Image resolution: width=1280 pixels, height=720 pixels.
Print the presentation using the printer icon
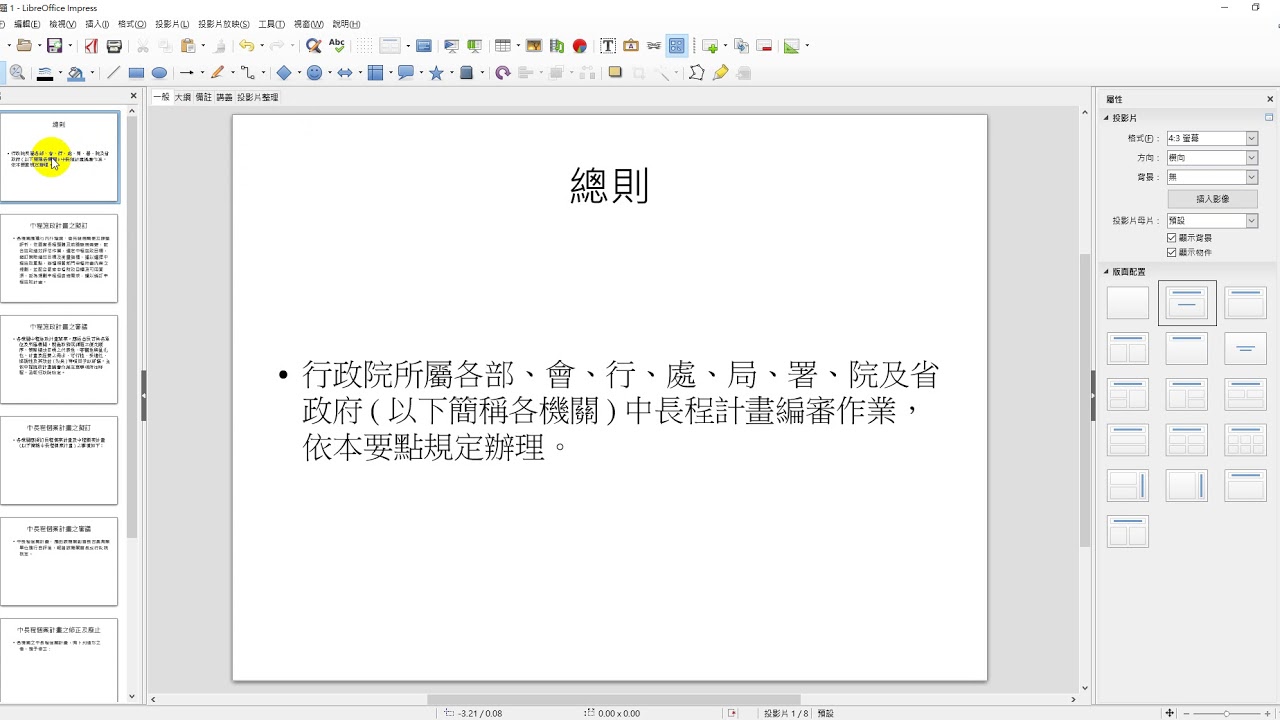[x=114, y=46]
